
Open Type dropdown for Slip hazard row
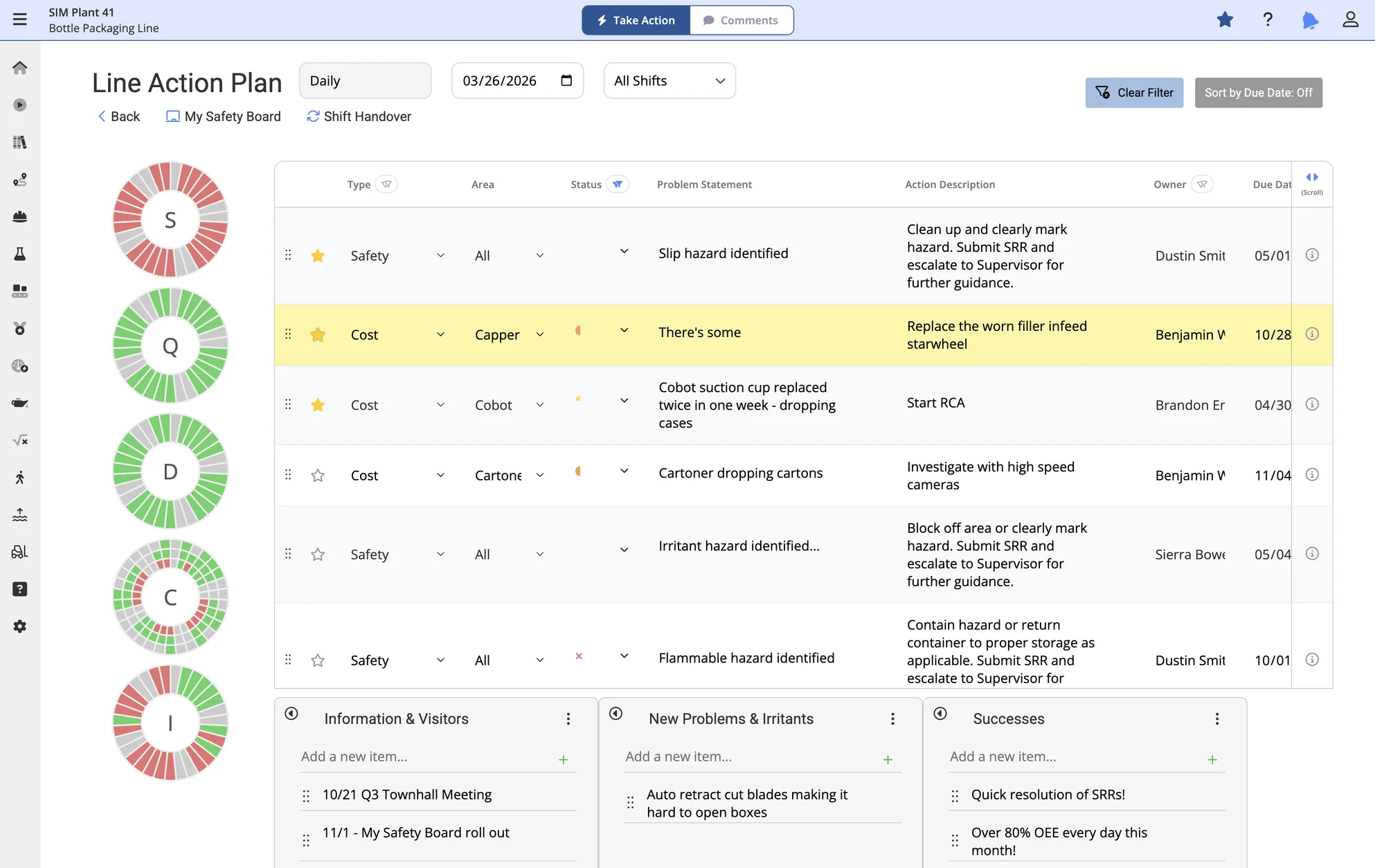440,255
